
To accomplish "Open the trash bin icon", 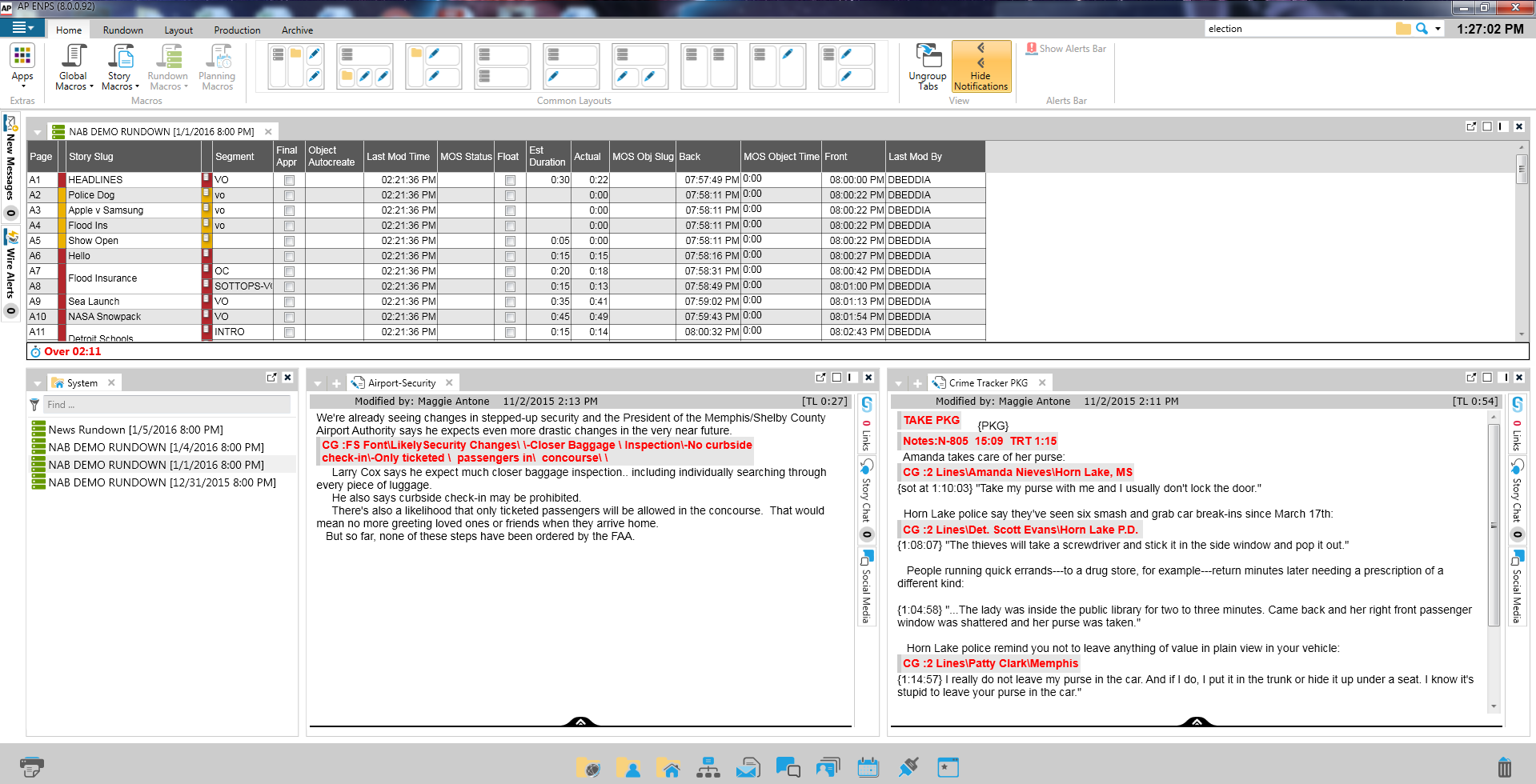I will click(1505, 768).
